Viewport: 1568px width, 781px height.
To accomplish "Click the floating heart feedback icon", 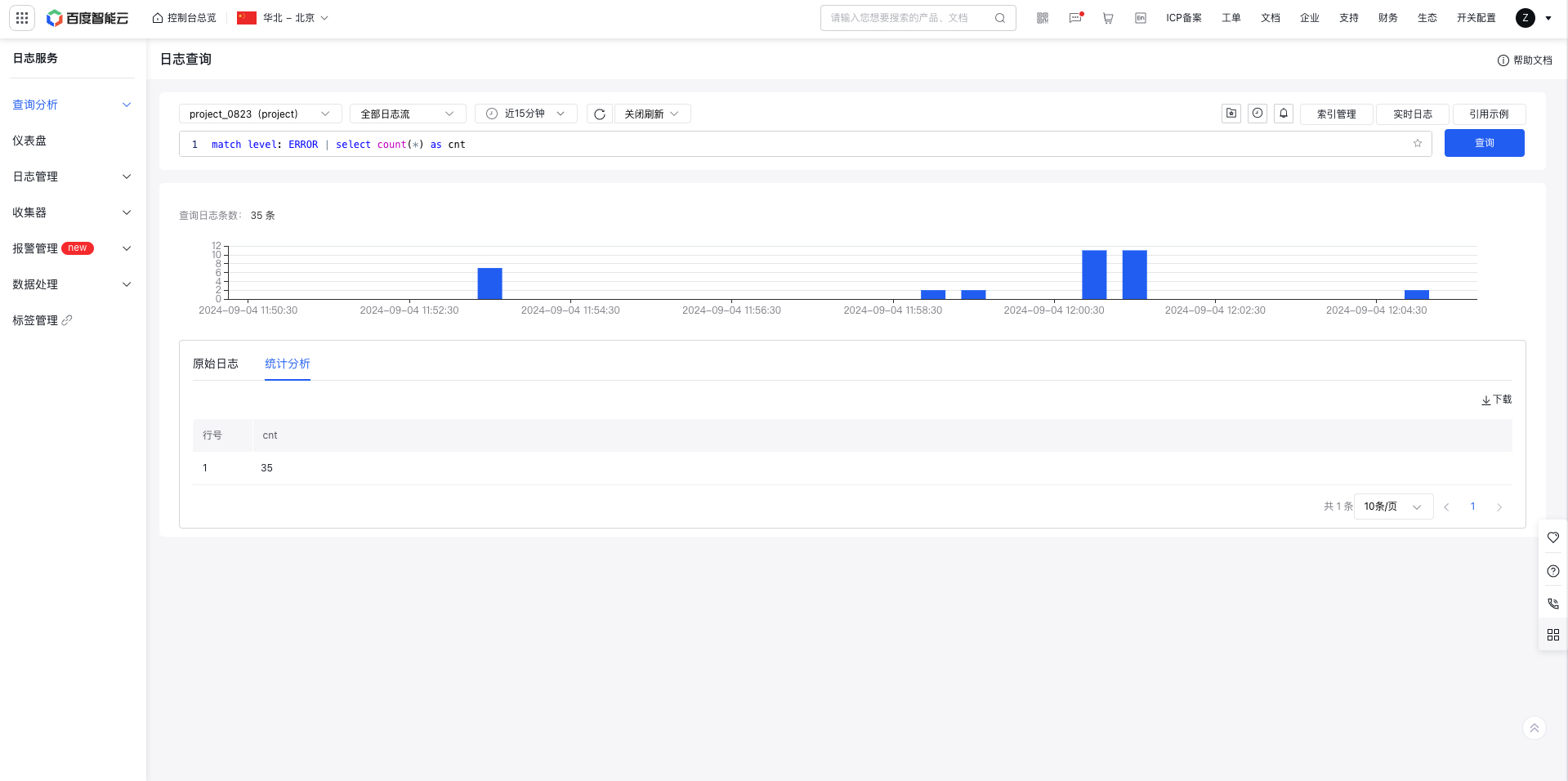I will click(1553, 538).
